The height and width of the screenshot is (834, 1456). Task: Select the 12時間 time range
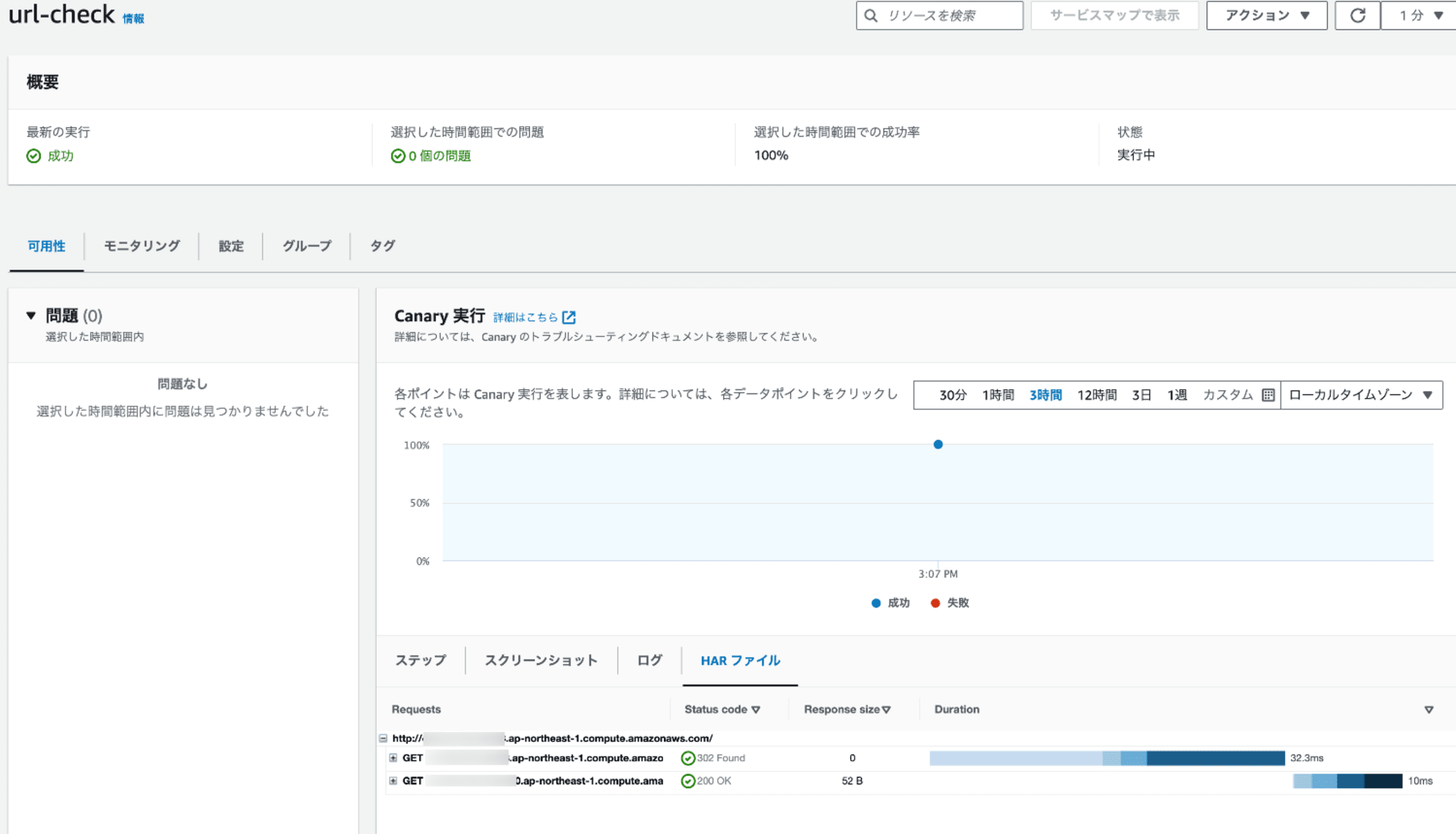pos(1097,395)
